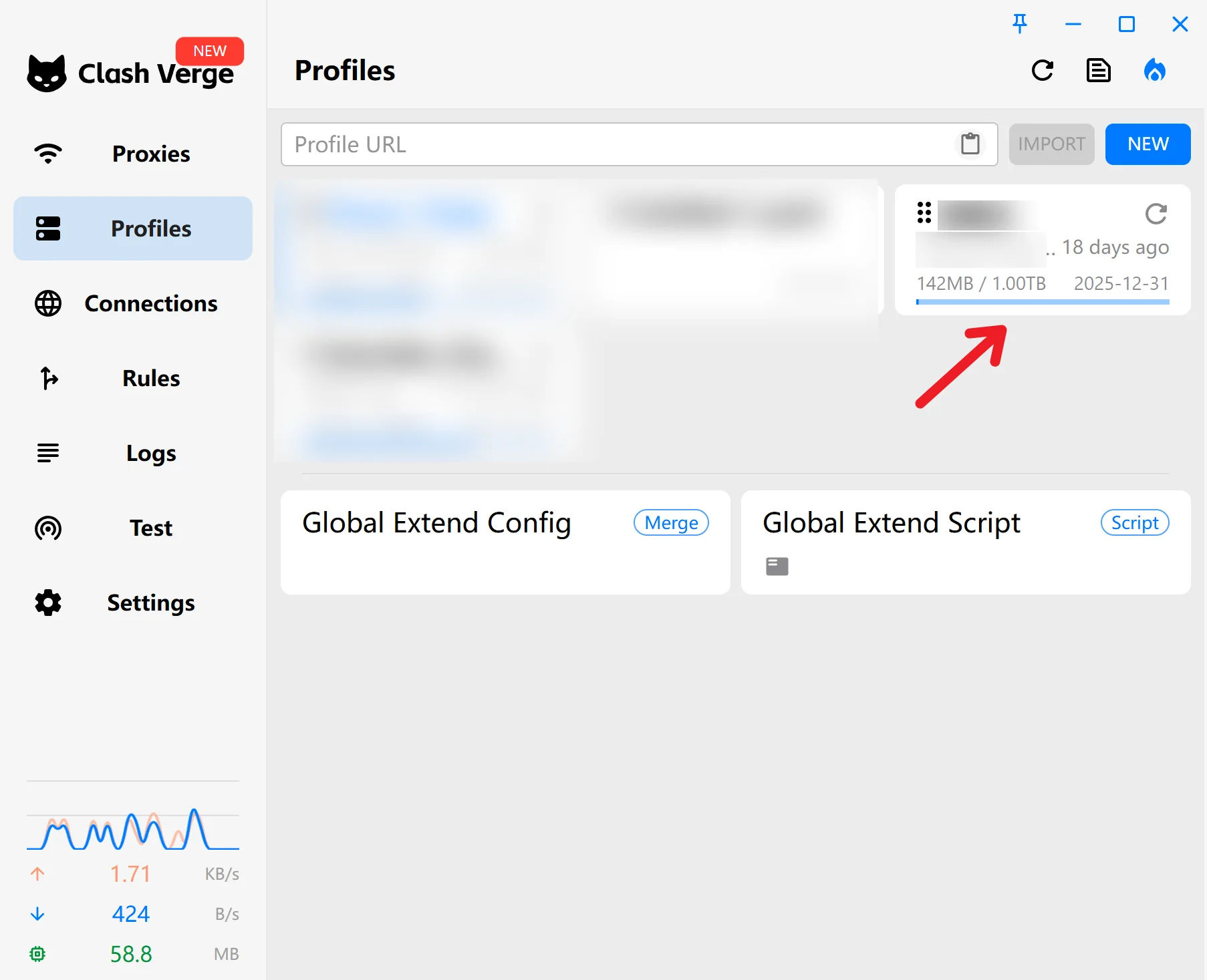Click the upload speed arrow icon
The width and height of the screenshot is (1207, 980).
coord(37,874)
